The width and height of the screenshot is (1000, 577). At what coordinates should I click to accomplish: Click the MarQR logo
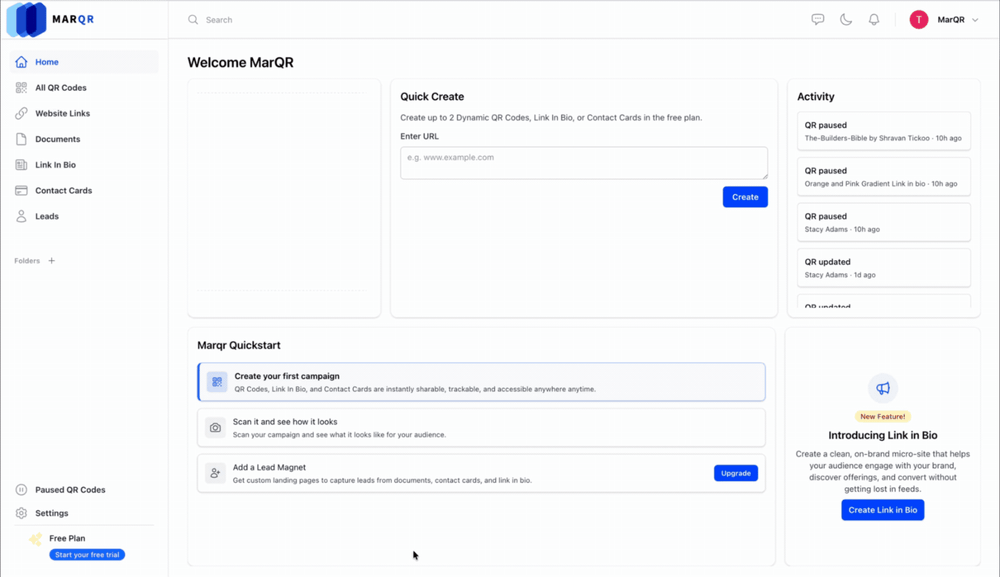(50, 19)
